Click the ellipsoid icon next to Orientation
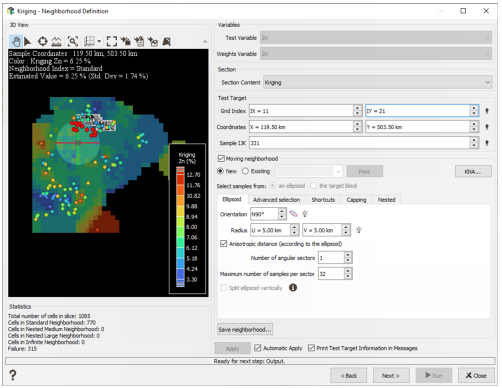The image size is (502, 388). [x=293, y=214]
